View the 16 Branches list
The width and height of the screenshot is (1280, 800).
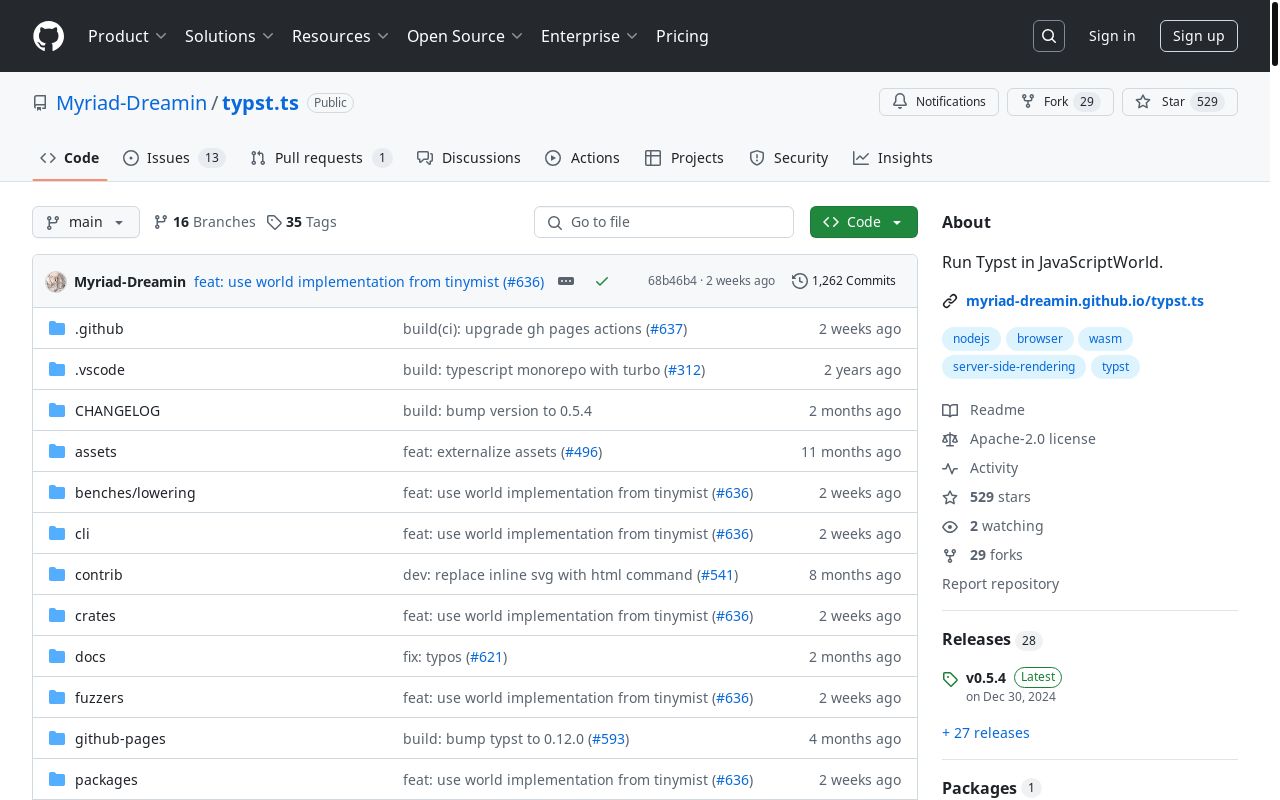(204, 222)
